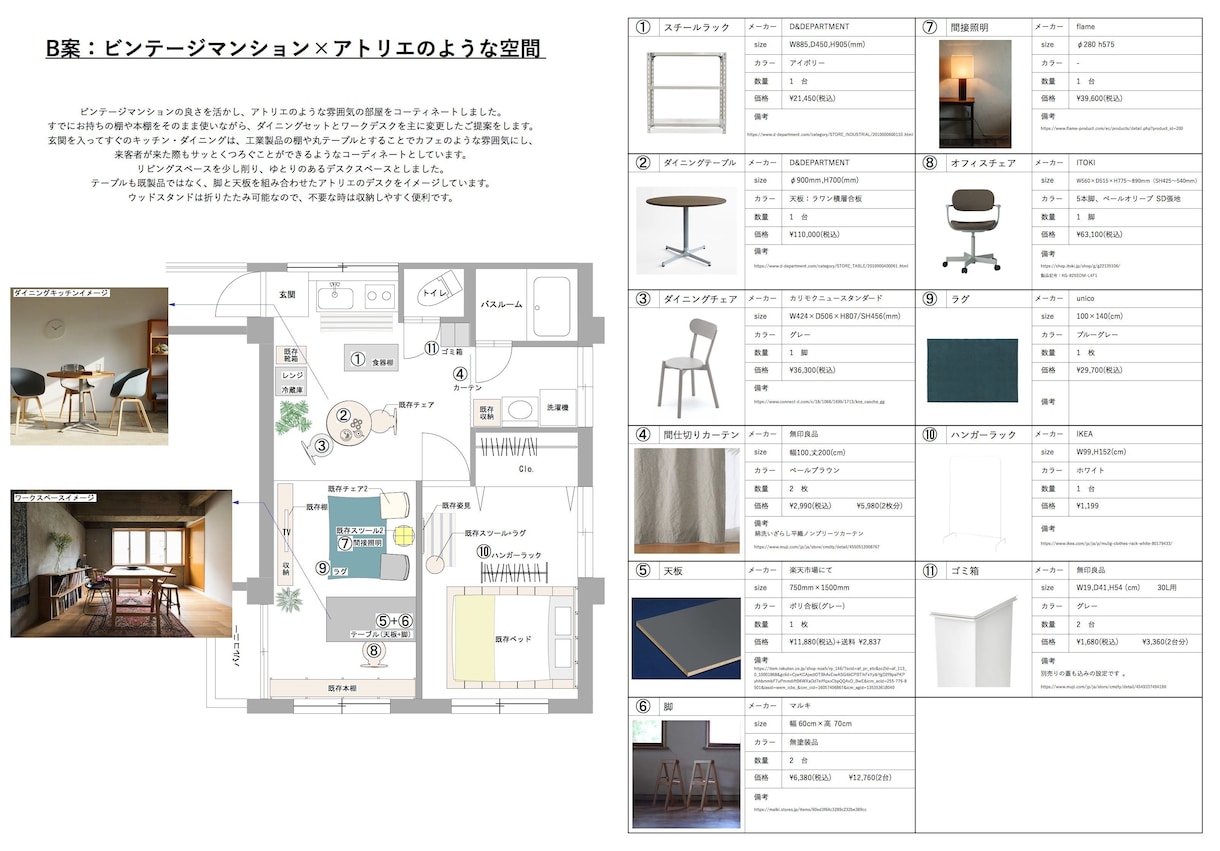Select the wooden trestle legs photo
This screenshot has height=851, width=1220.
point(686,774)
